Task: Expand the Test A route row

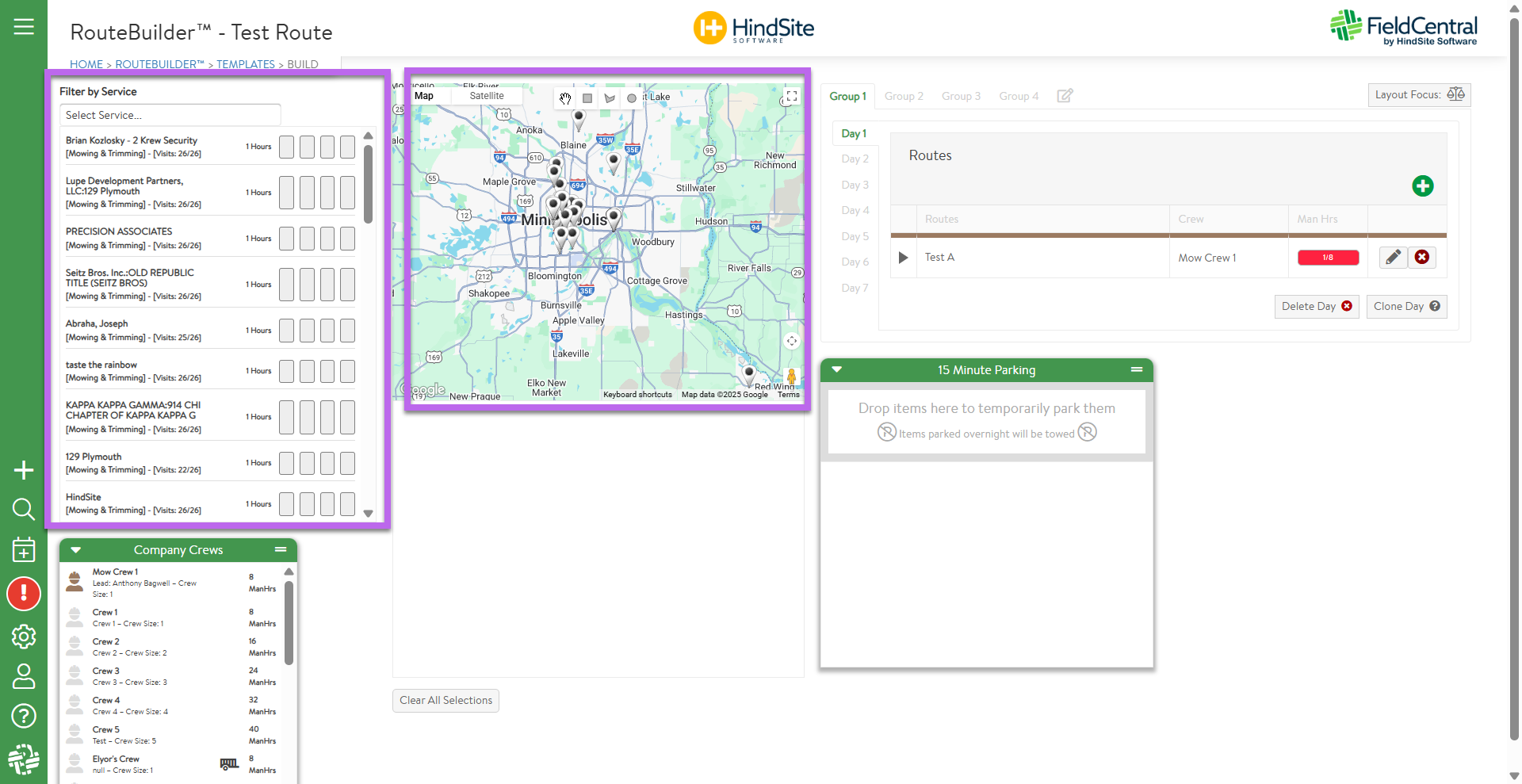Action: [903, 258]
